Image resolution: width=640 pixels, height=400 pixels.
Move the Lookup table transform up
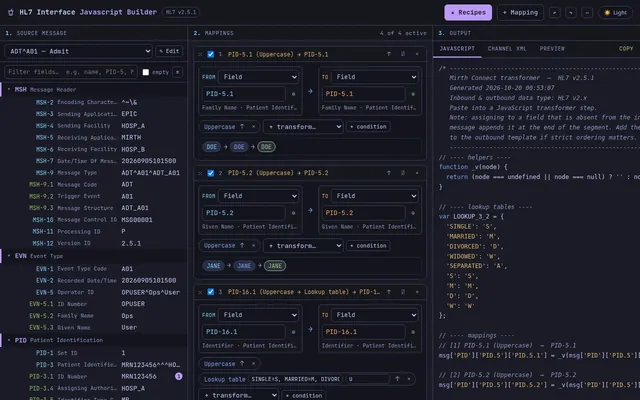coord(397,379)
